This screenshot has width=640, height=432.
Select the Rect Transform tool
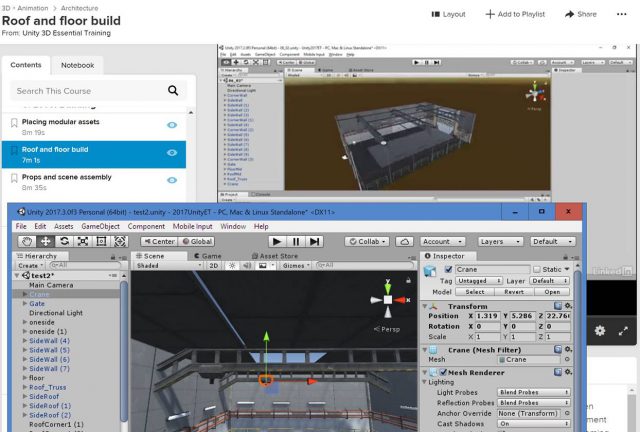101,242
